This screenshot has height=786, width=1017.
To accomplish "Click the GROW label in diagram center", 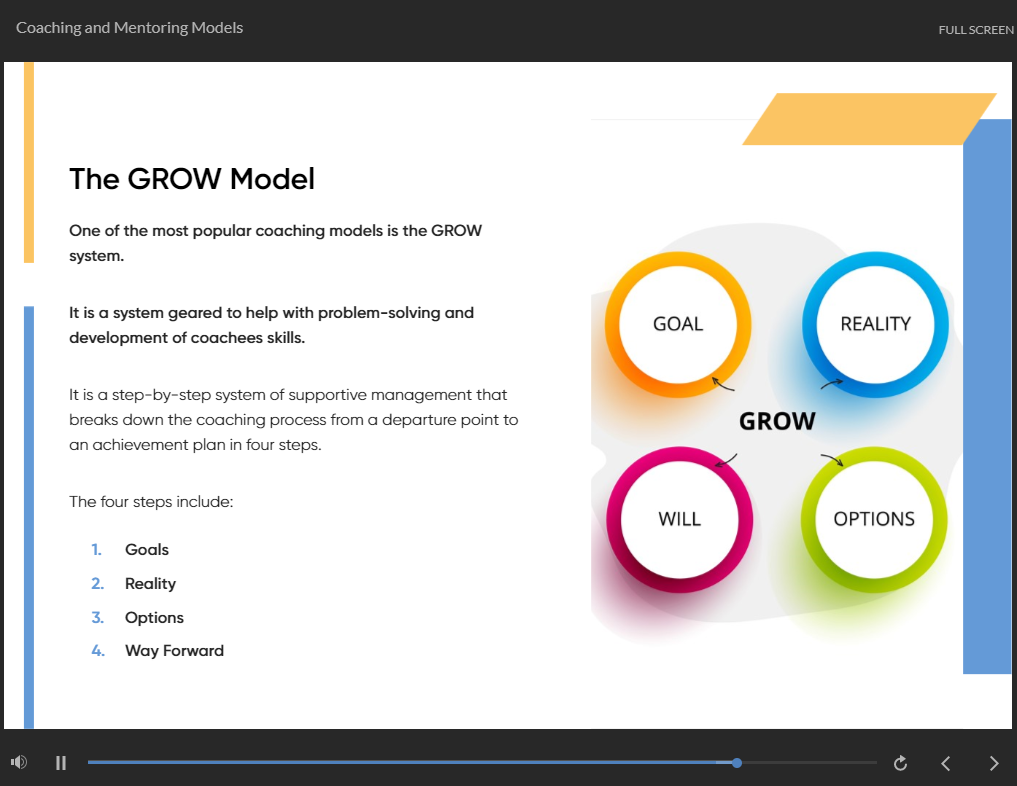I will point(777,422).
